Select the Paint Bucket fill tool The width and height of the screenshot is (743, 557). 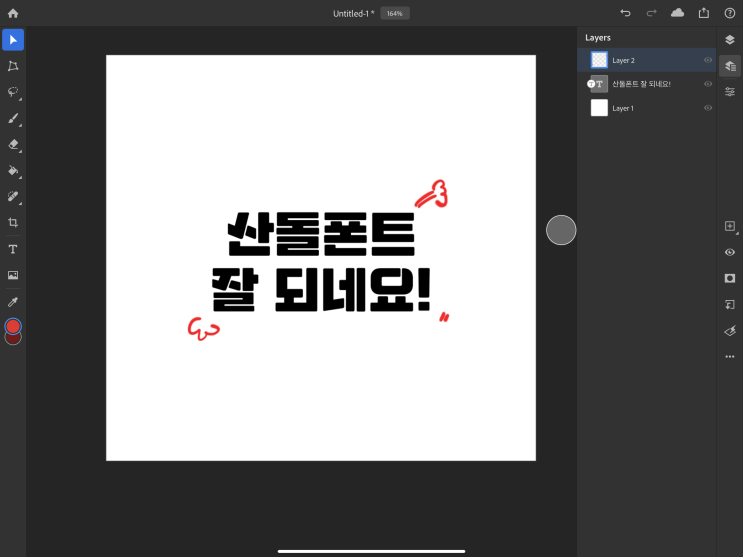(x=13, y=170)
